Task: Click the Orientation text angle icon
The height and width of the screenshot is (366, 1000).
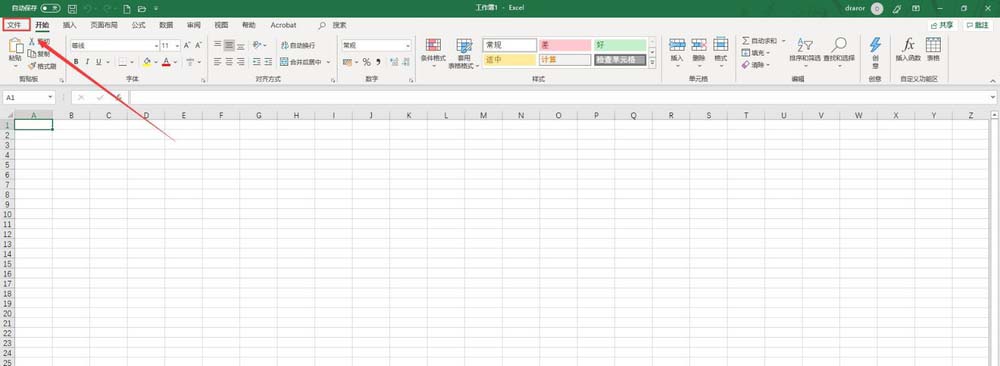Action: pos(257,45)
